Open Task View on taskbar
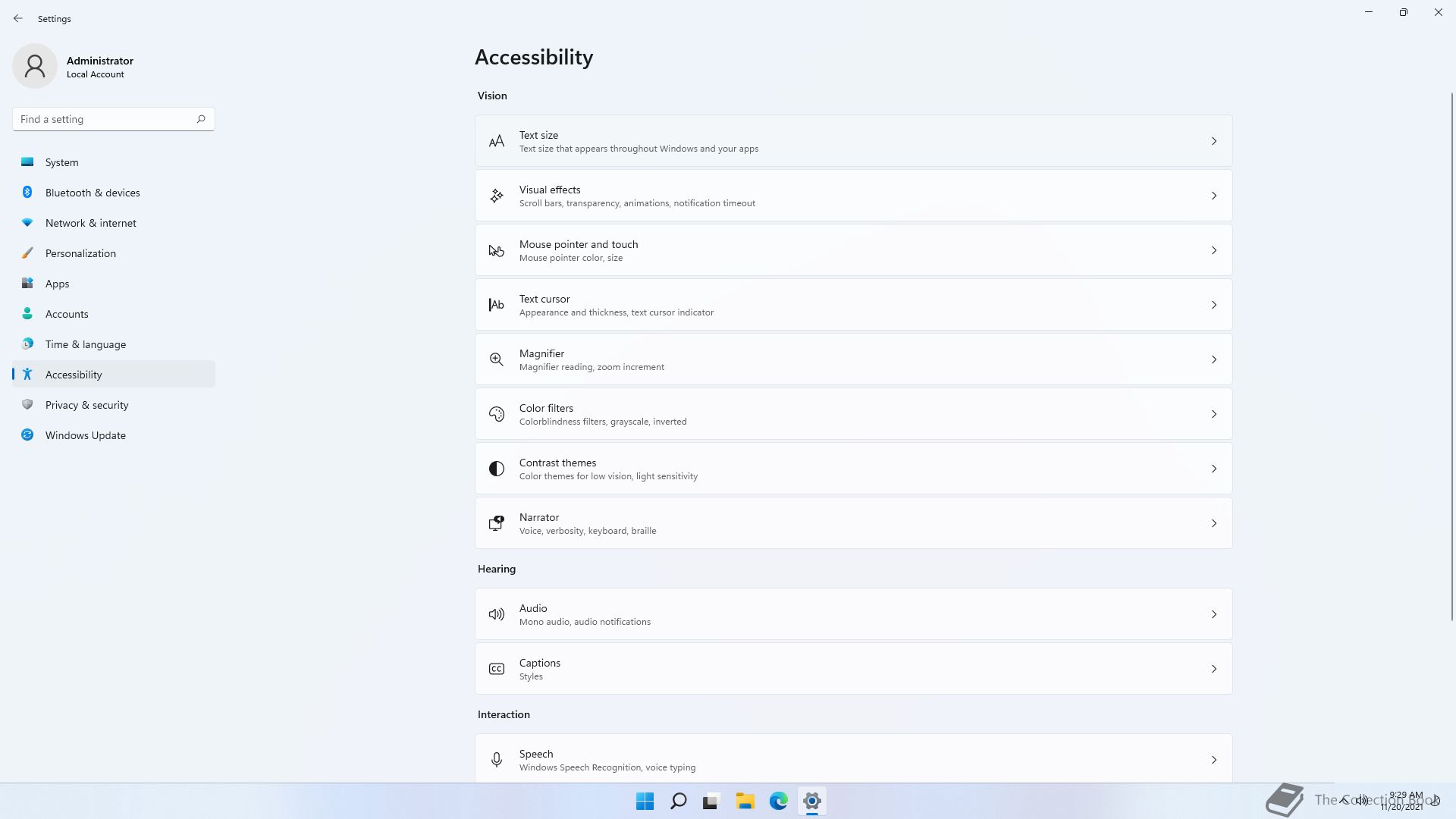 (711, 801)
